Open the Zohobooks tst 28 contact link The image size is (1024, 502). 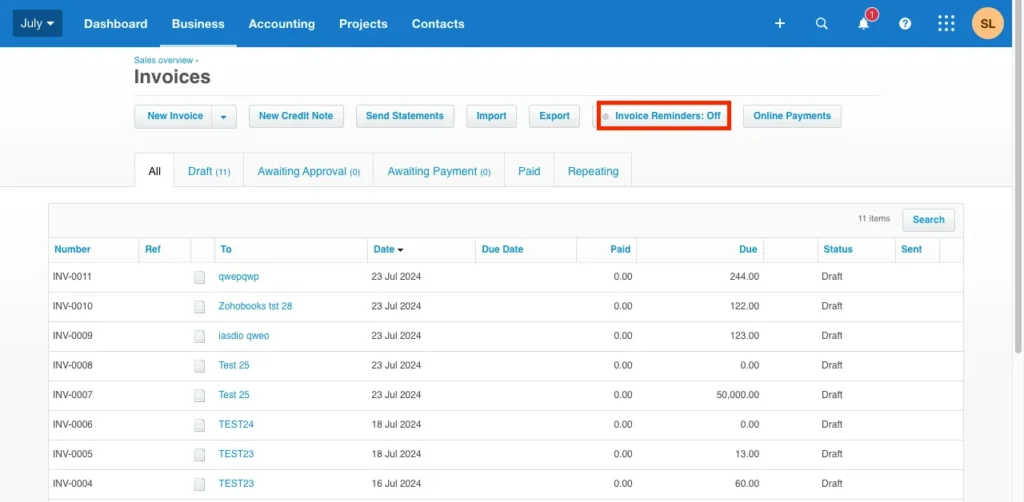[255, 306]
